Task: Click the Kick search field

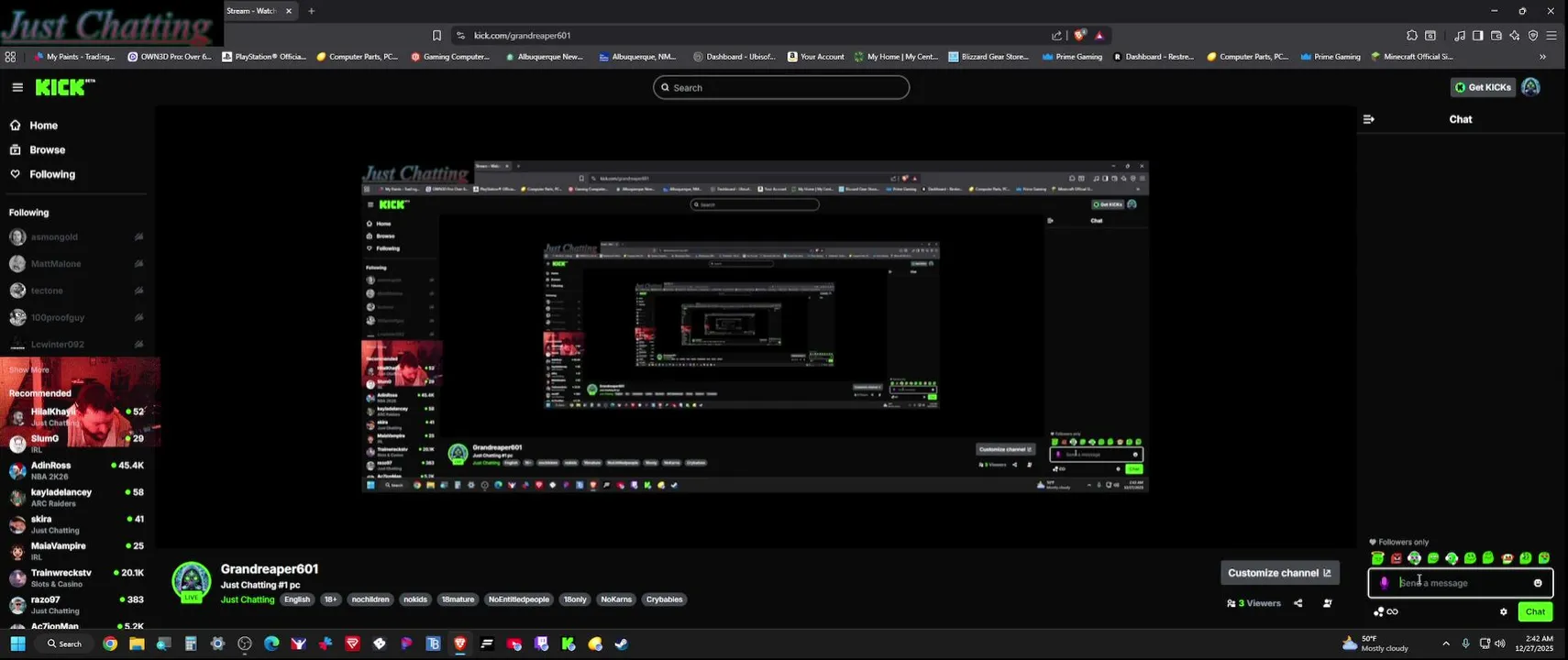Action: click(x=781, y=87)
